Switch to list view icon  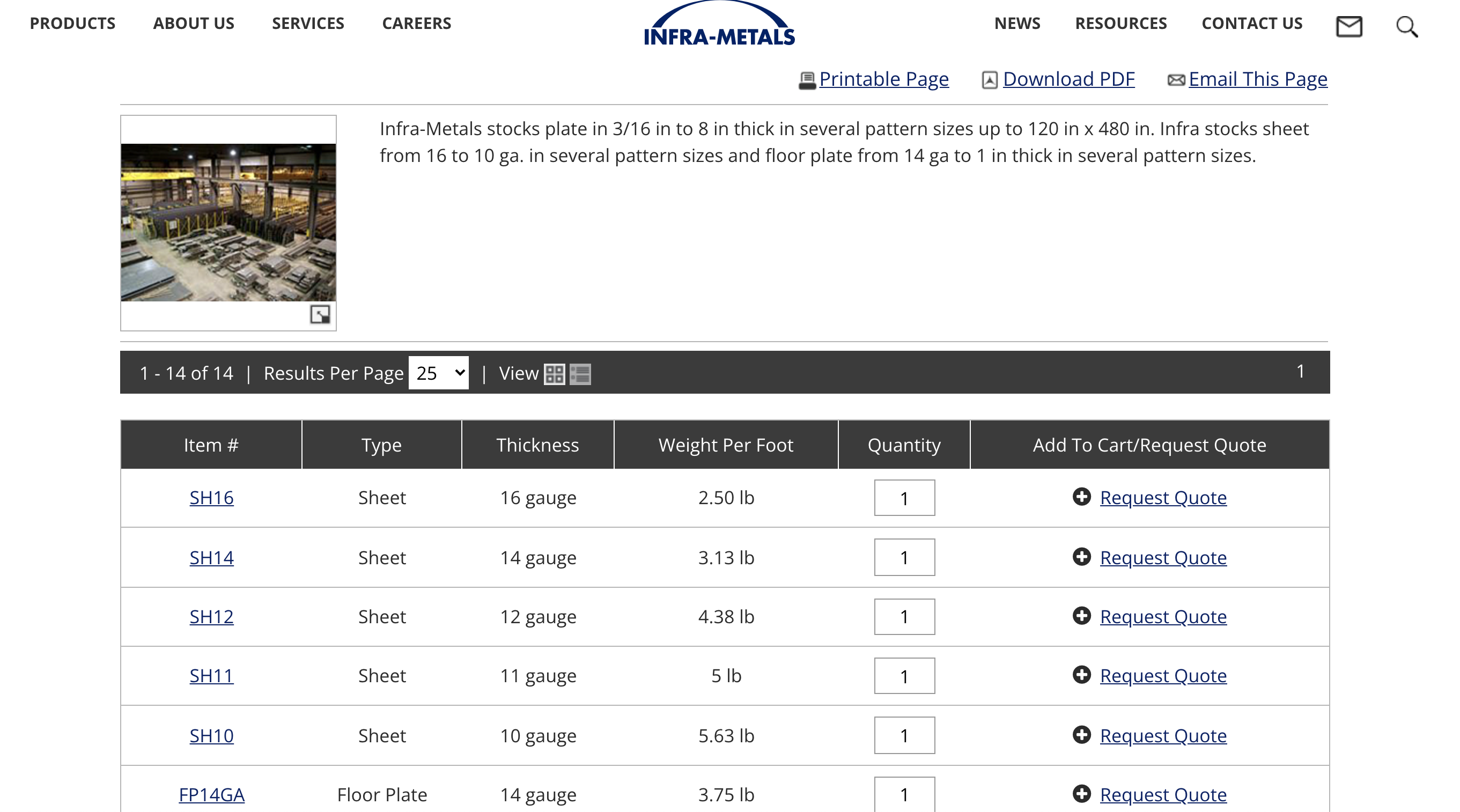(580, 374)
